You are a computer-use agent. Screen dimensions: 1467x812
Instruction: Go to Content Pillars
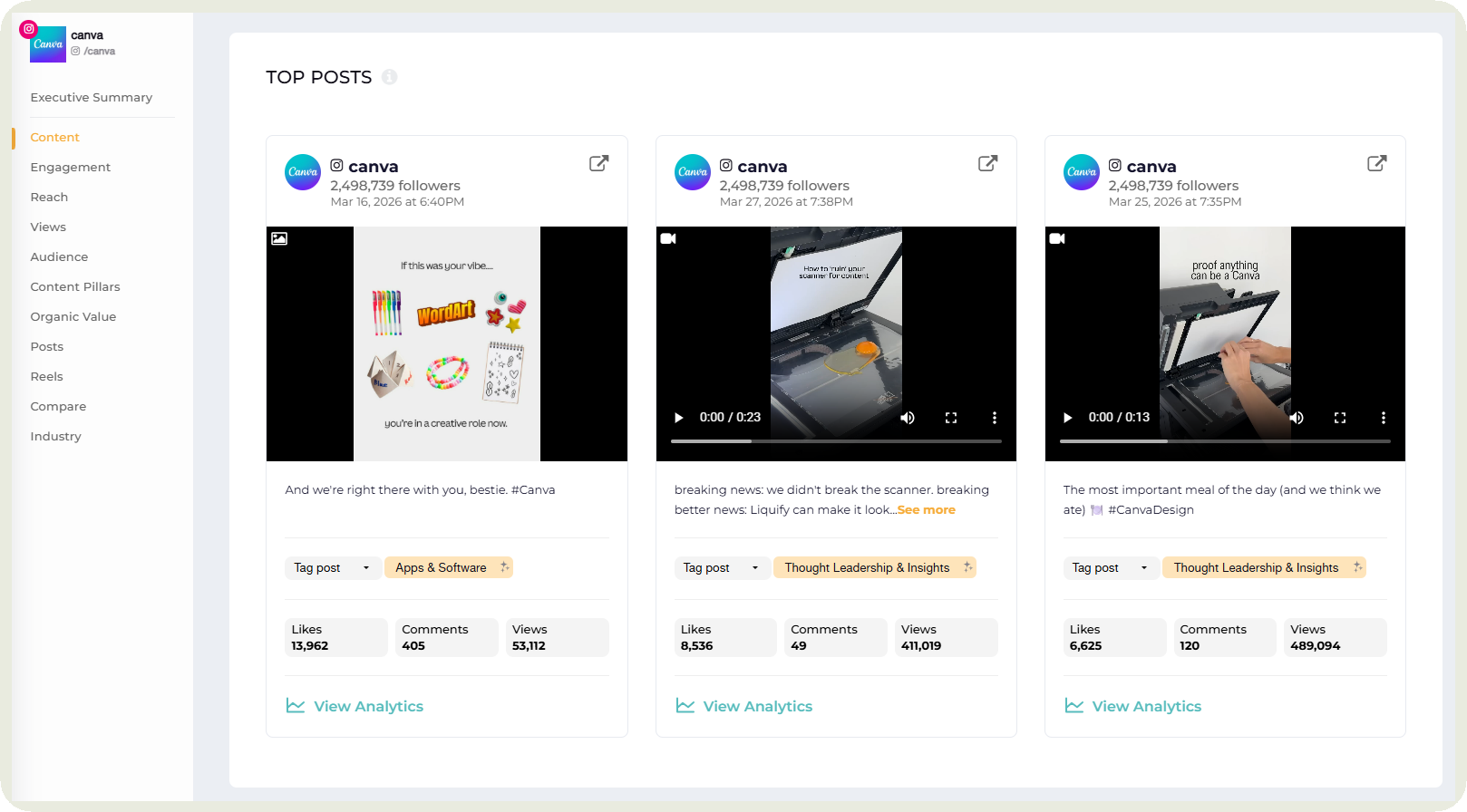(x=75, y=286)
